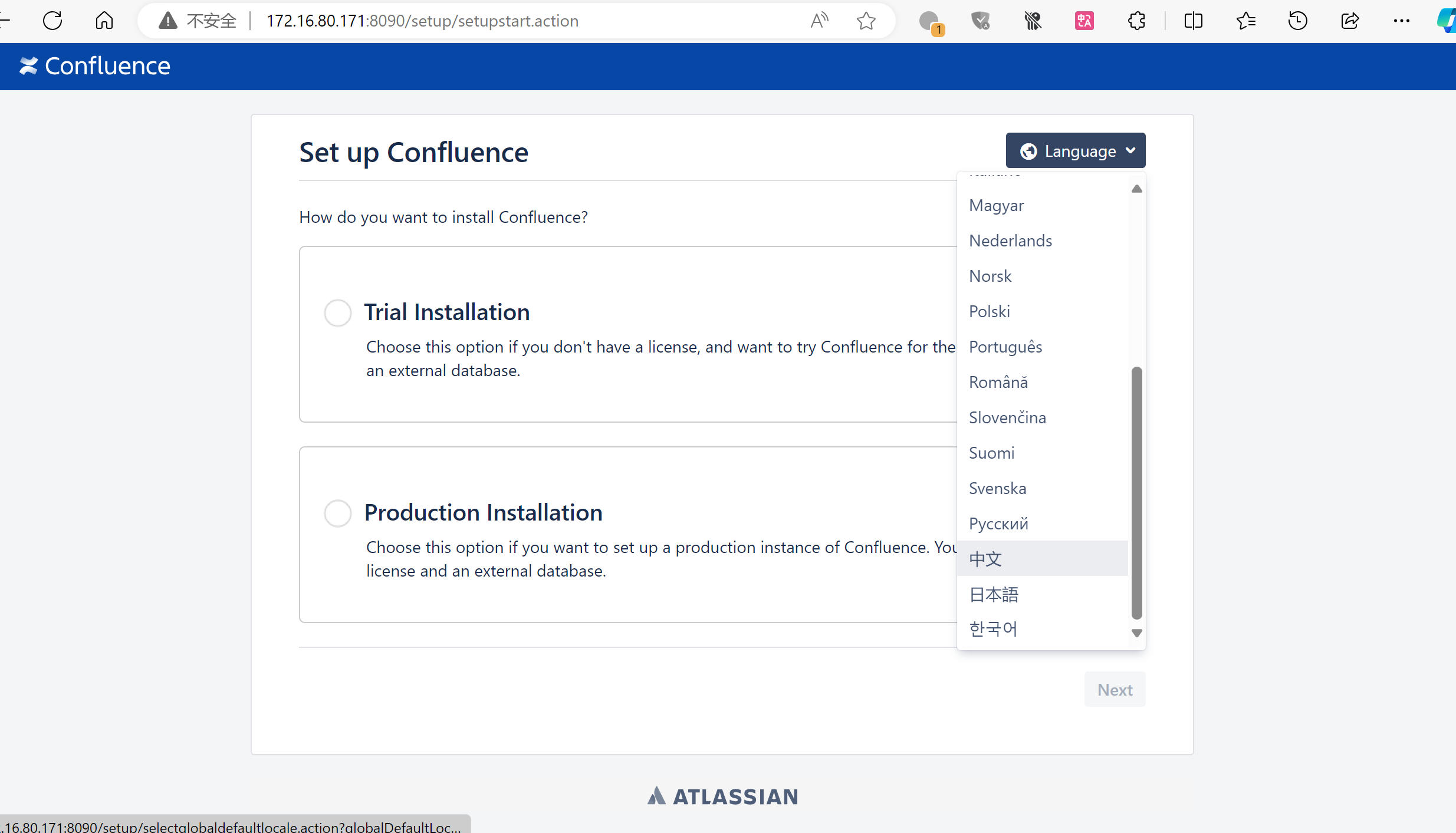Image resolution: width=1456 pixels, height=833 pixels.
Task: Click the language list scrollbar thumb
Action: (1137, 493)
